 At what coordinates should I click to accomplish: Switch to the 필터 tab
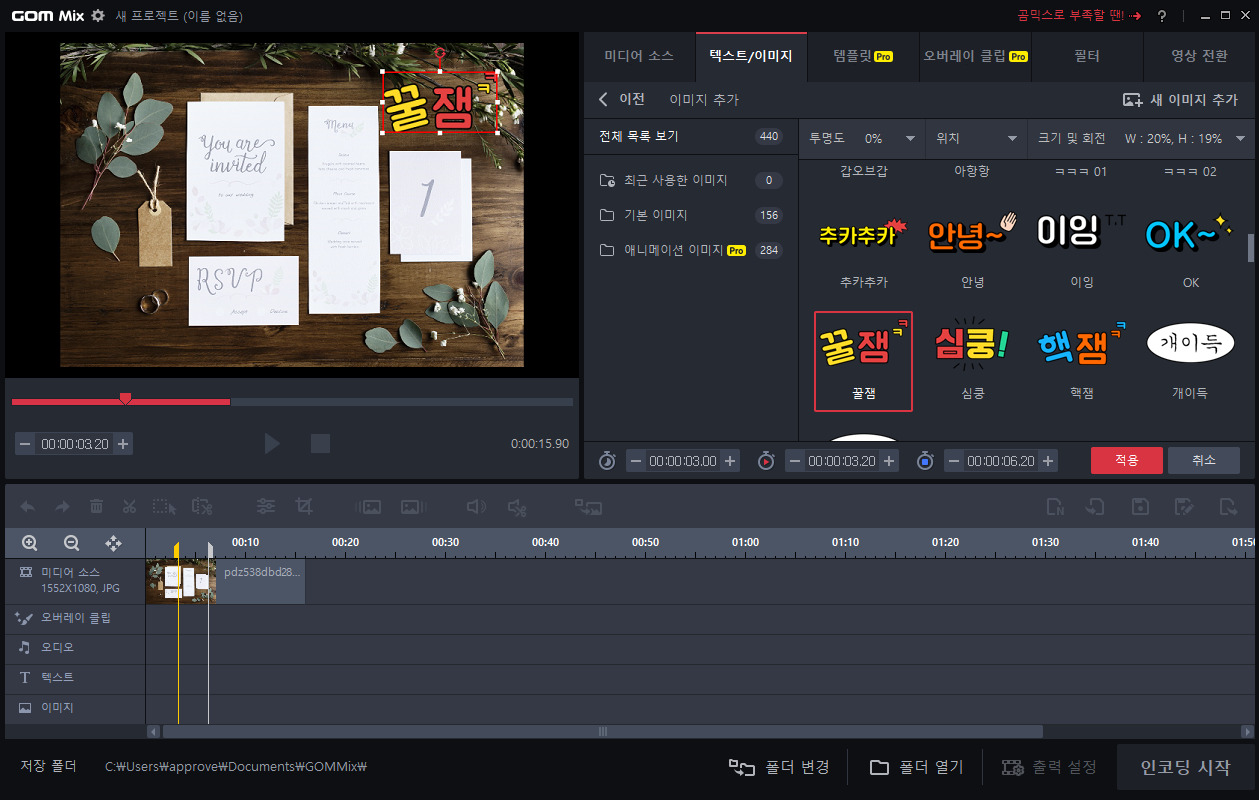pyautogui.click(x=1086, y=56)
